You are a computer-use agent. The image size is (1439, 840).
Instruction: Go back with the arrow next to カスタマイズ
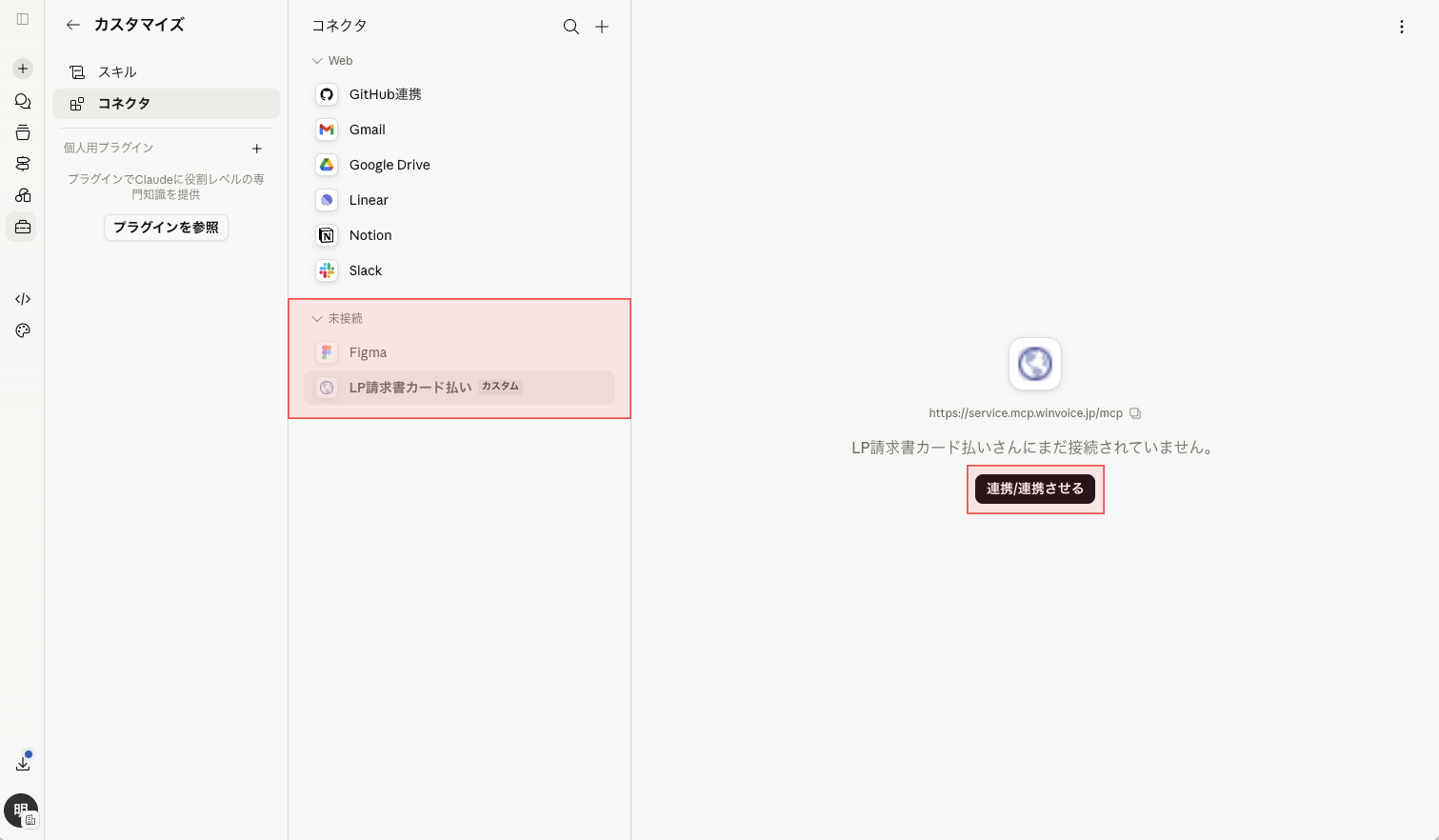pyautogui.click(x=73, y=25)
